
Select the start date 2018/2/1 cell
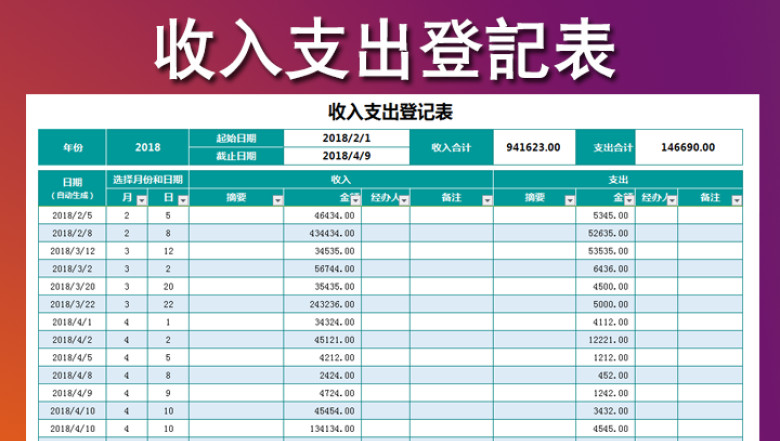tap(347, 138)
